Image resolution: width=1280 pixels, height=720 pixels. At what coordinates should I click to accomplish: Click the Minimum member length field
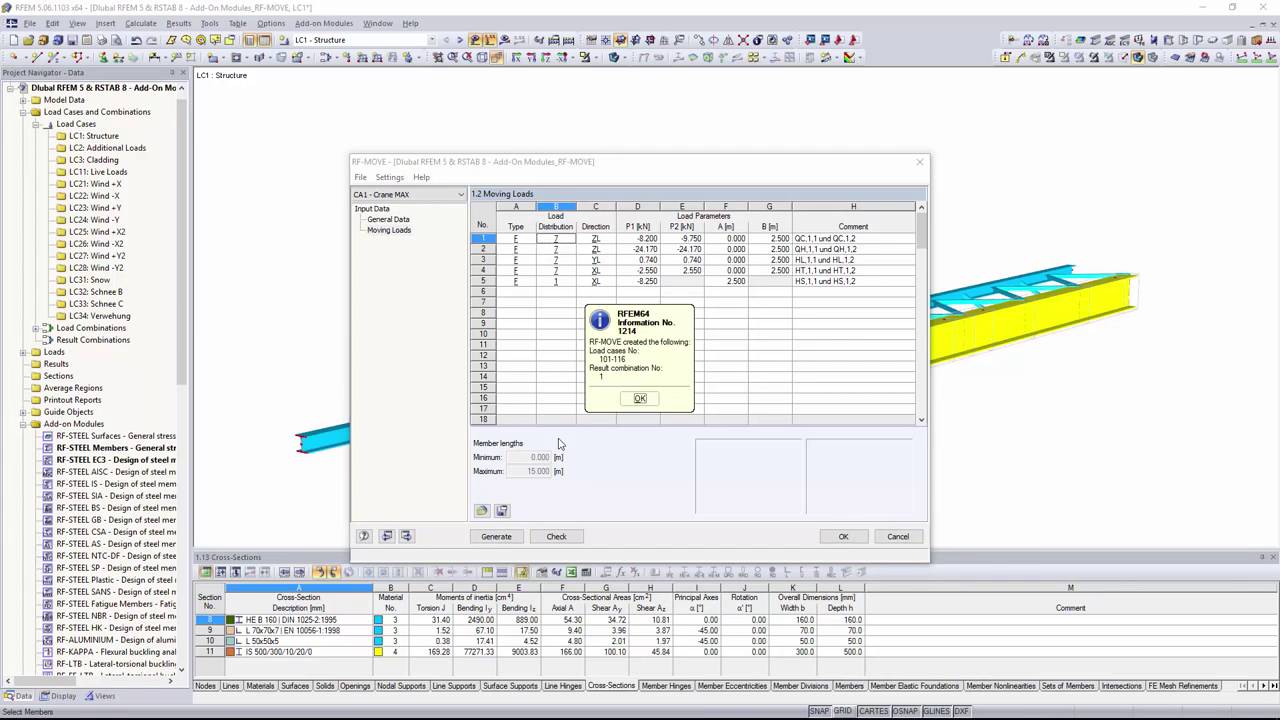click(x=528, y=457)
